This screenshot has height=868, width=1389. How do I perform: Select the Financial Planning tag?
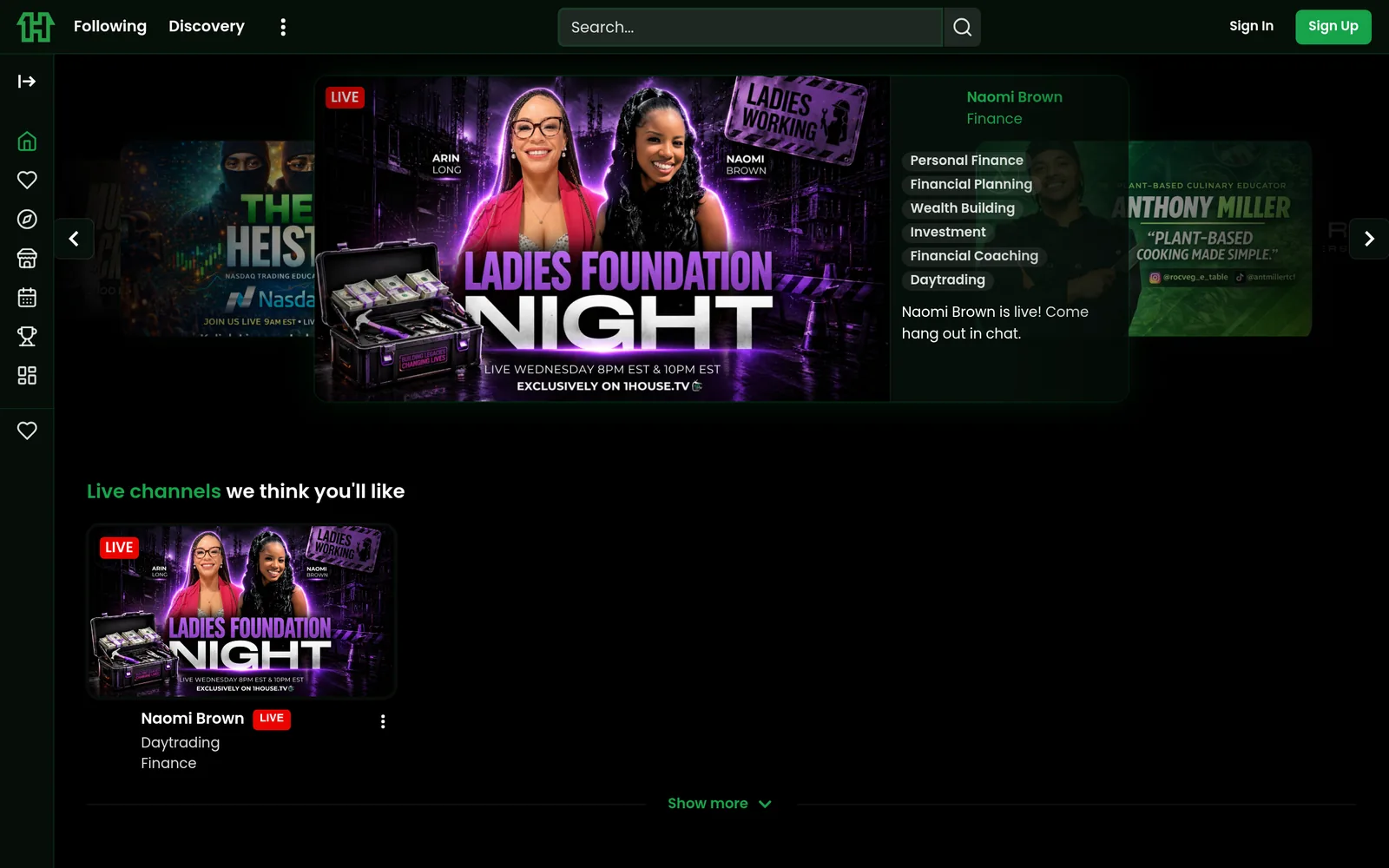[971, 184]
